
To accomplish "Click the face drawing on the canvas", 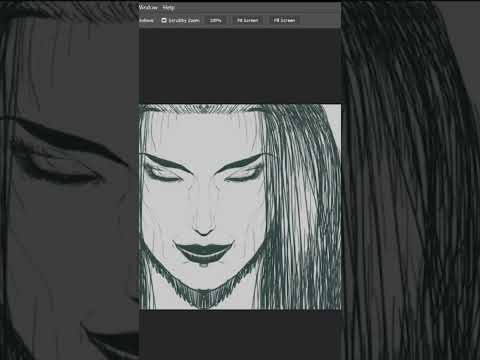I will 240,207.
